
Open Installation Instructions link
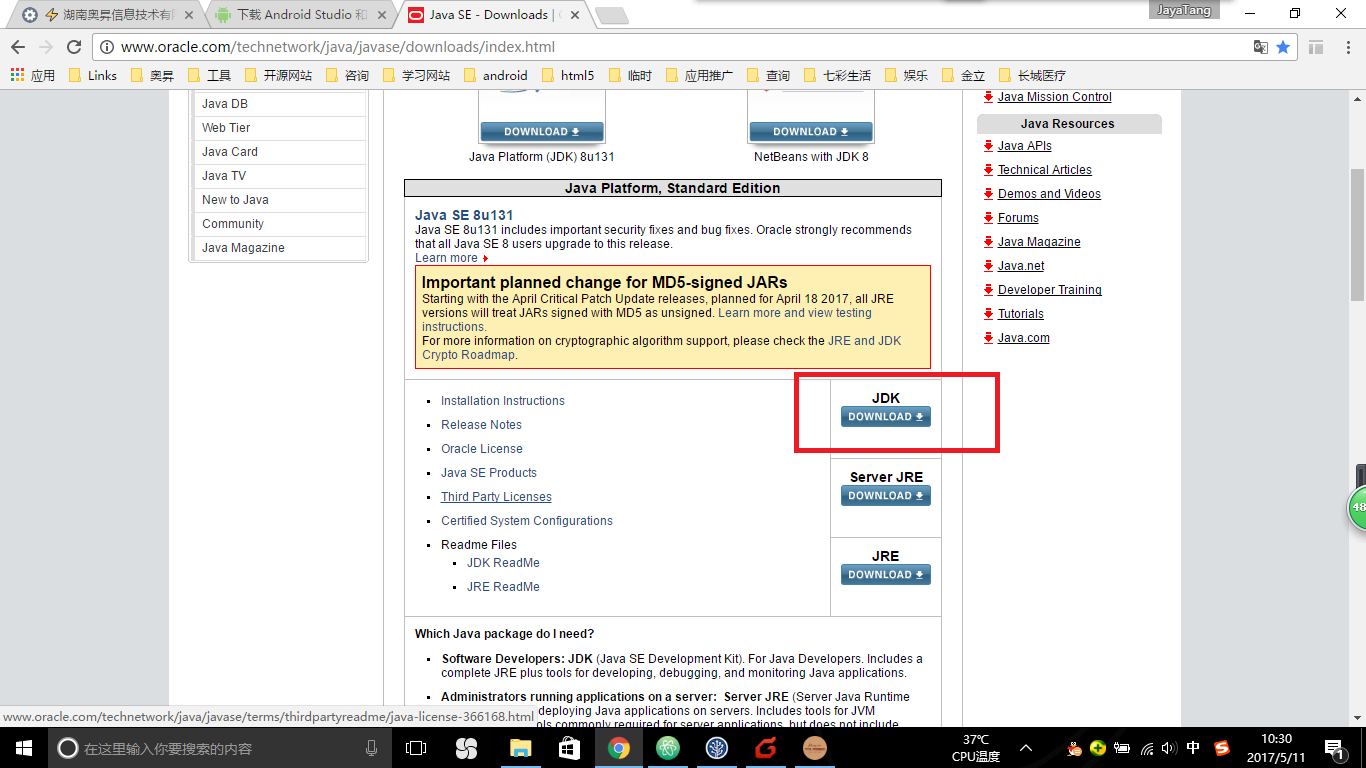tap(503, 401)
